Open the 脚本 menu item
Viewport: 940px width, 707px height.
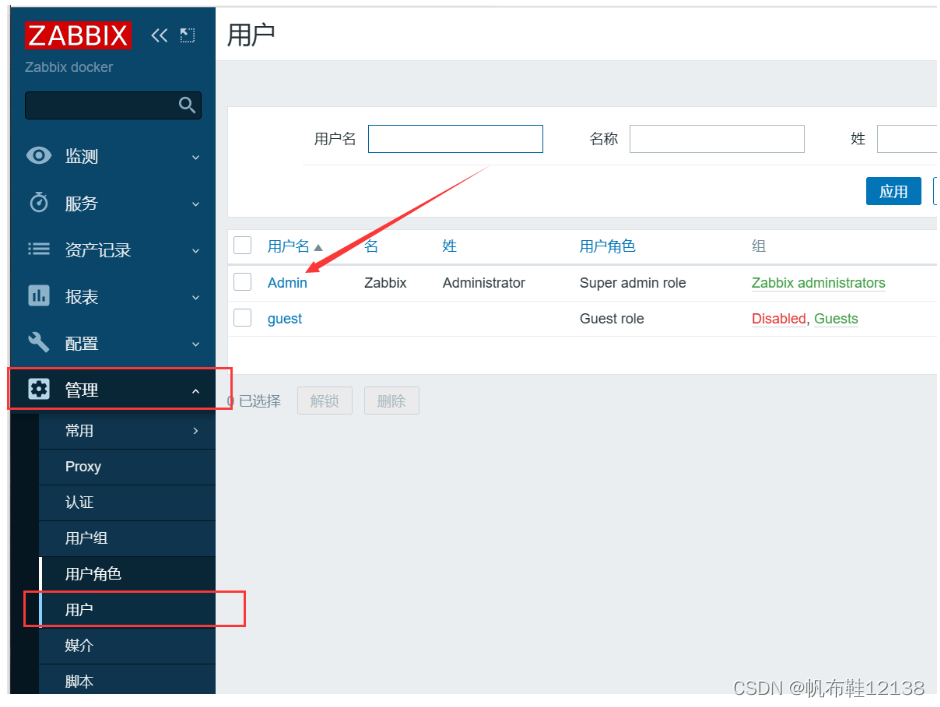127,681
